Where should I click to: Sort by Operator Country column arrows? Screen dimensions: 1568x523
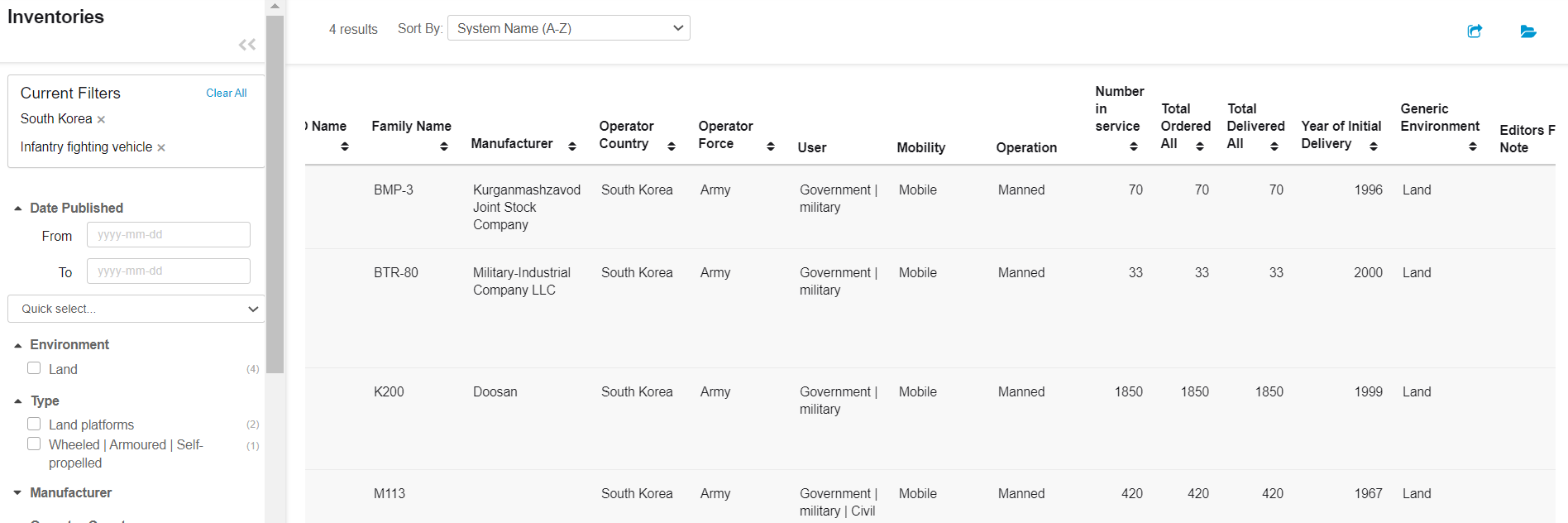[x=671, y=146]
